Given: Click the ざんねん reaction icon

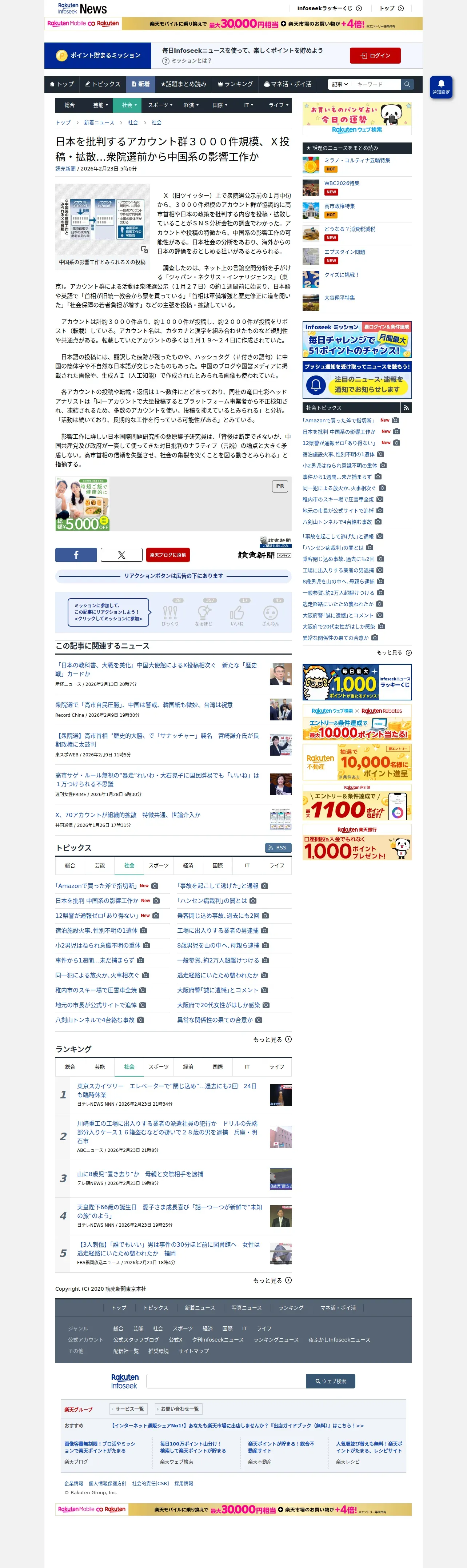Looking at the screenshot, I should pyautogui.click(x=270, y=612).
